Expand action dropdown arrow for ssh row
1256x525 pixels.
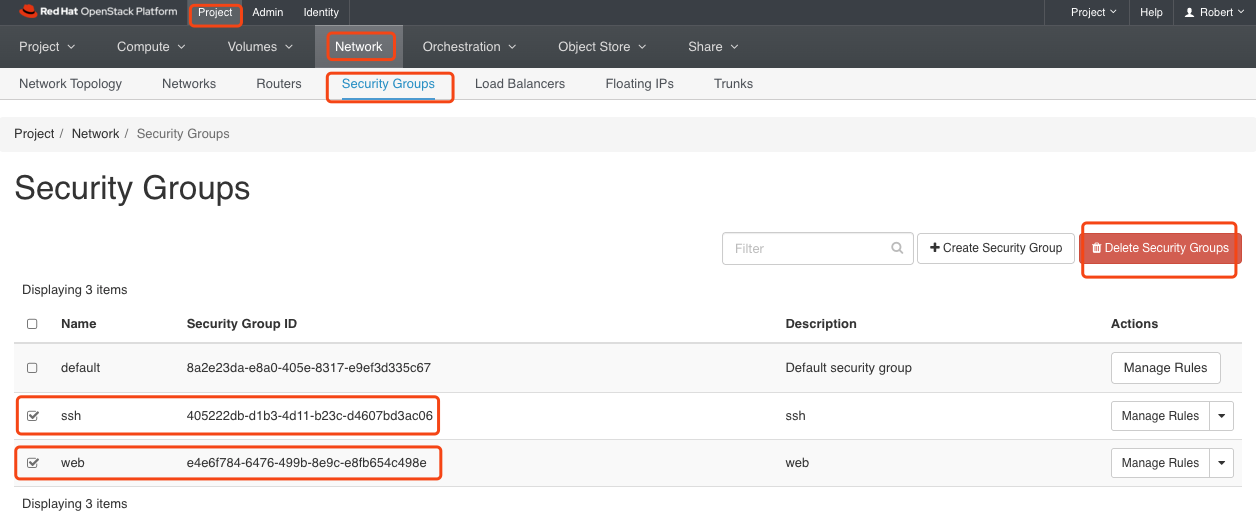pos(1221,416)
